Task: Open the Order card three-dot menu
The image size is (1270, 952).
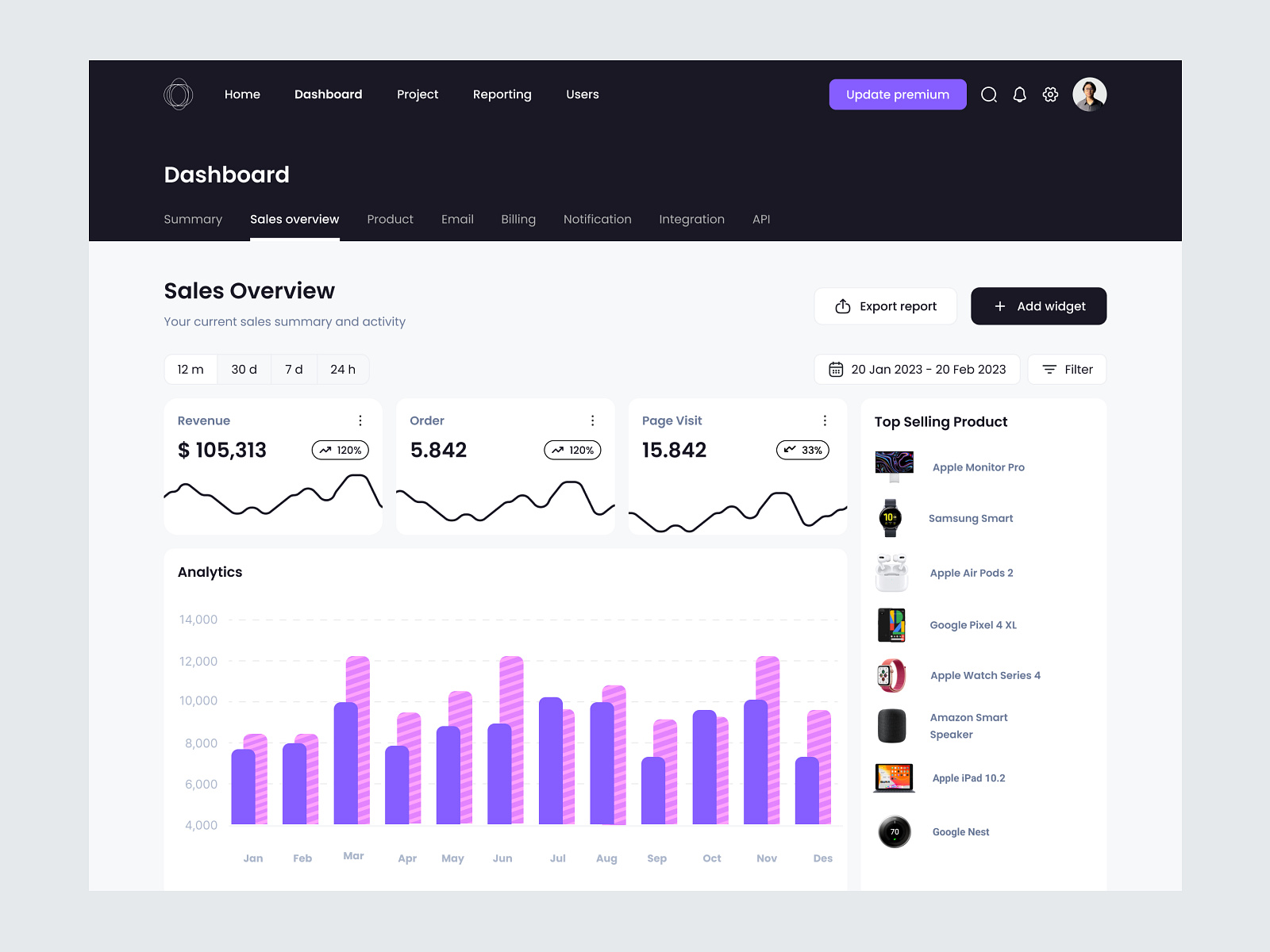Action: (x=593, y=420)
